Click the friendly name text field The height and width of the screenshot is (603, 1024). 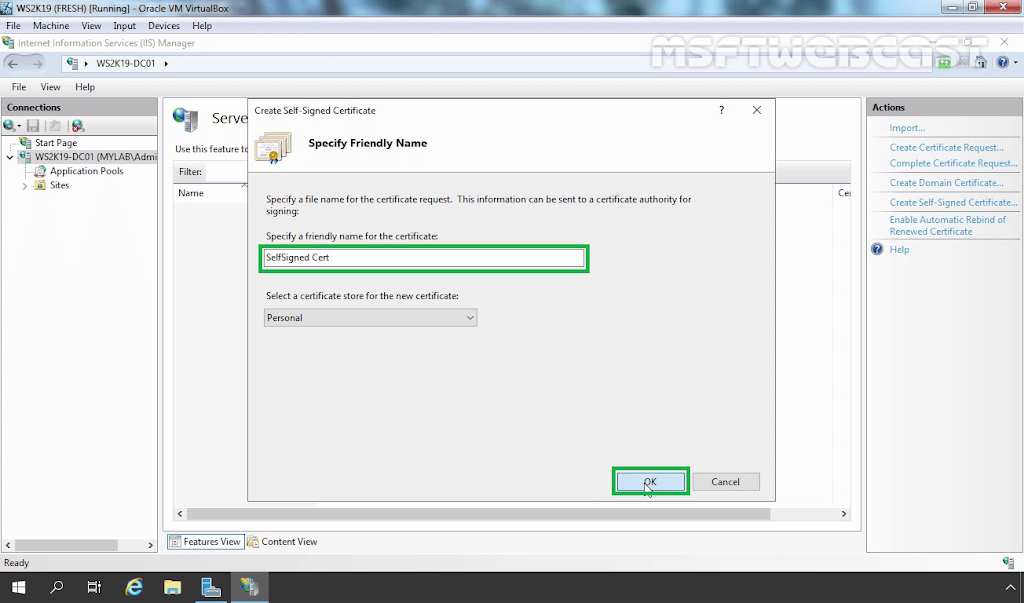coord(424,257)
